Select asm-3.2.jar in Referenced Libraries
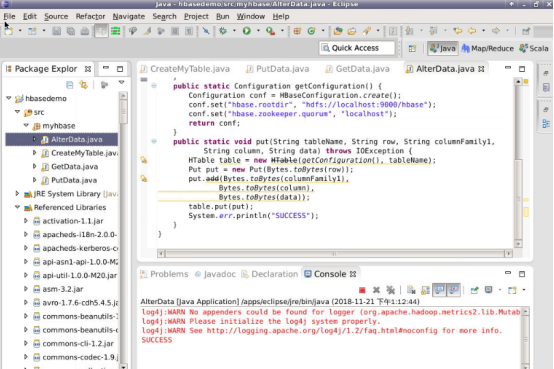Screen dimensions: 554x369 (x=63, y=289)
